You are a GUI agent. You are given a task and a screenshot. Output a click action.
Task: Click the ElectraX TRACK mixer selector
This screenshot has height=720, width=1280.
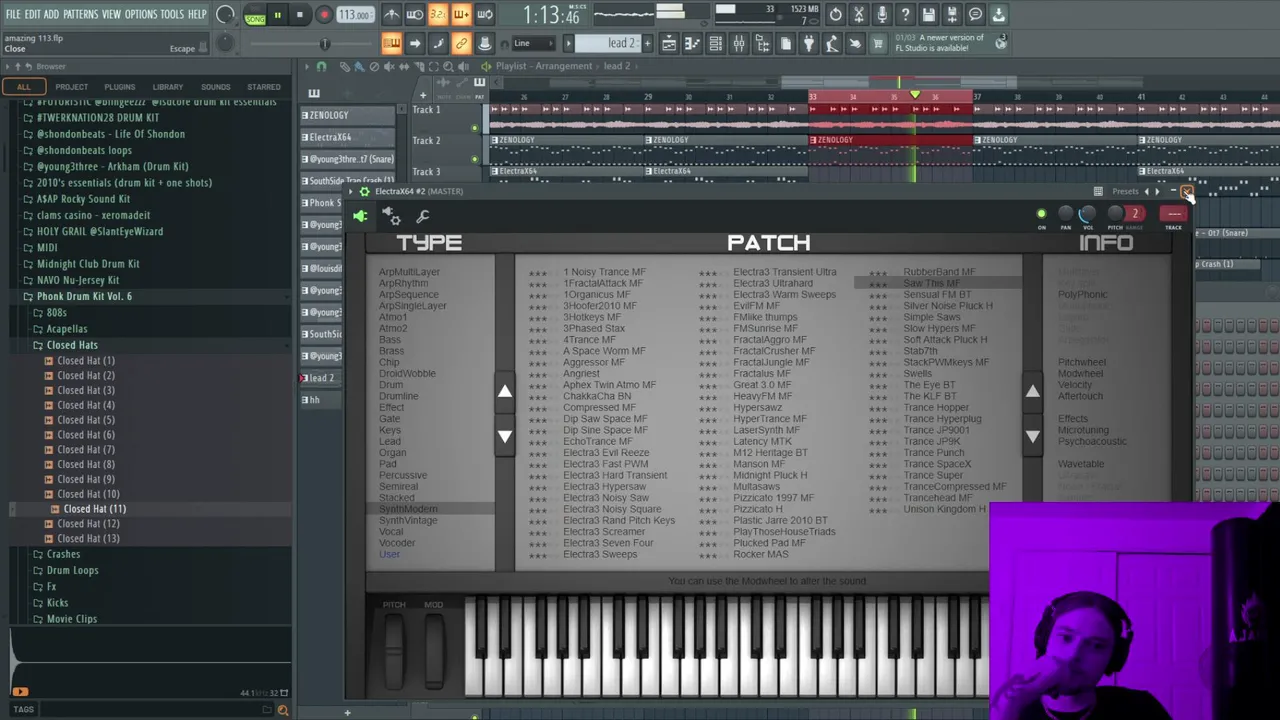click(x=1174, y=214)
